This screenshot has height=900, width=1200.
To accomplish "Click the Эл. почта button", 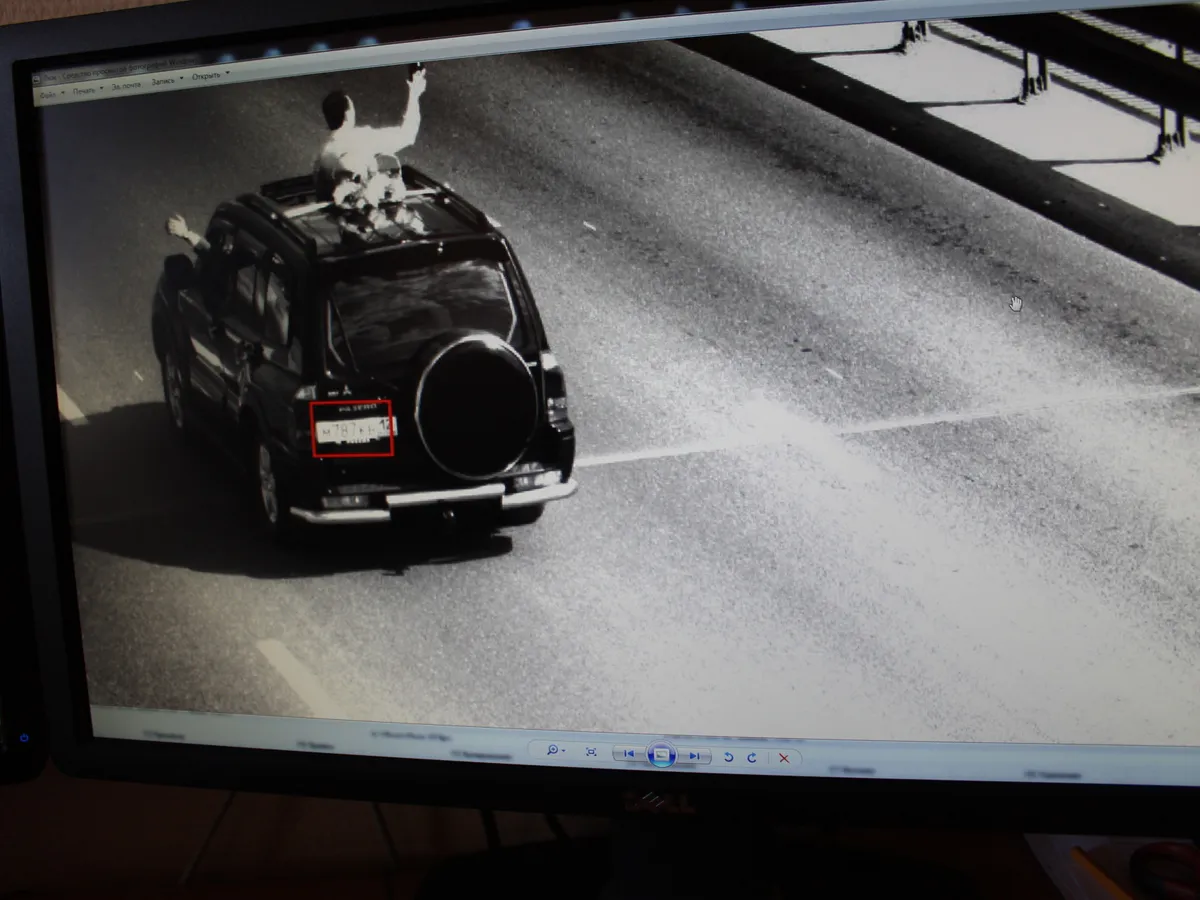I will [127, 85].
